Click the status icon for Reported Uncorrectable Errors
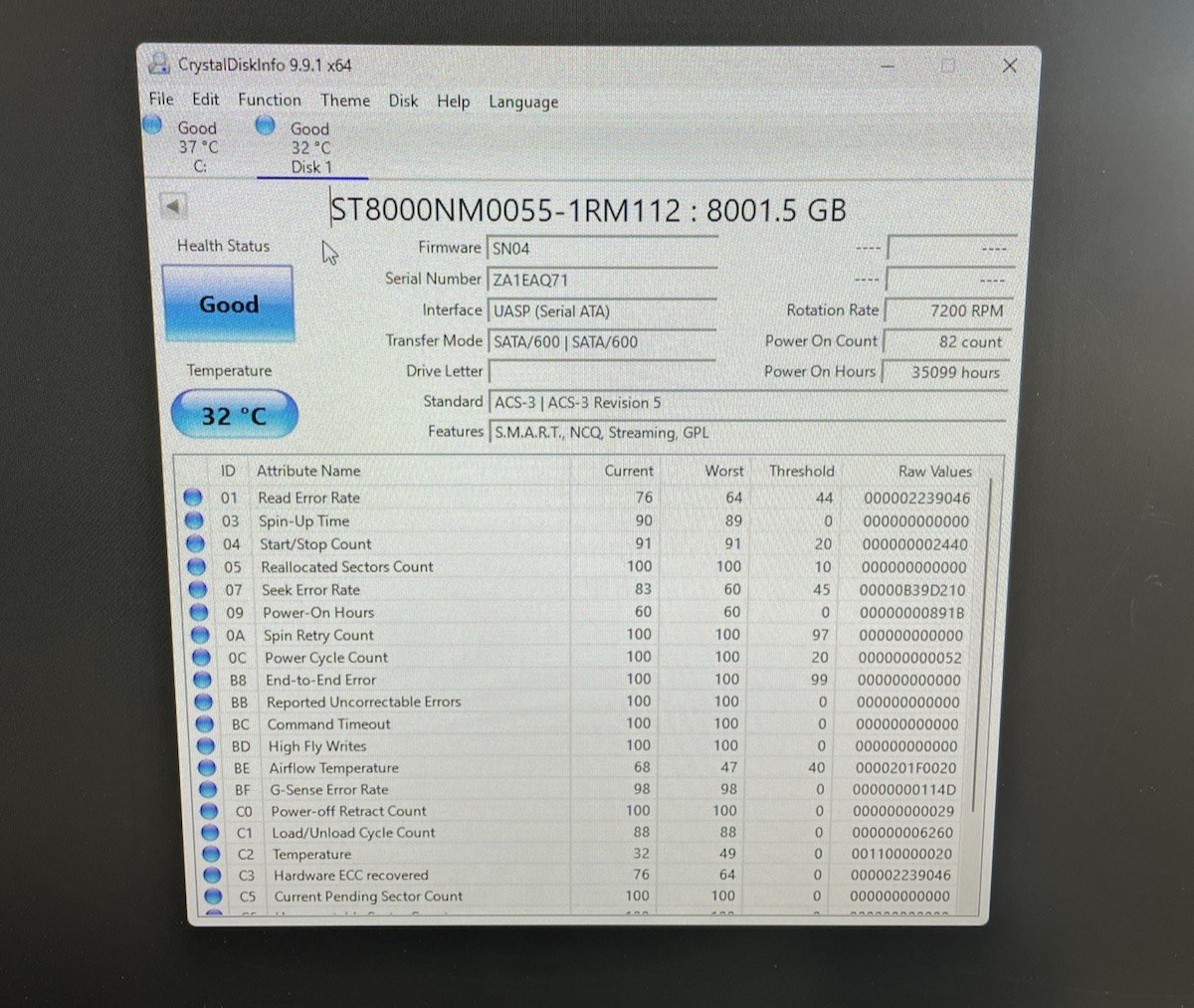Screen dimensions: 1194x1008 point(204,702)
